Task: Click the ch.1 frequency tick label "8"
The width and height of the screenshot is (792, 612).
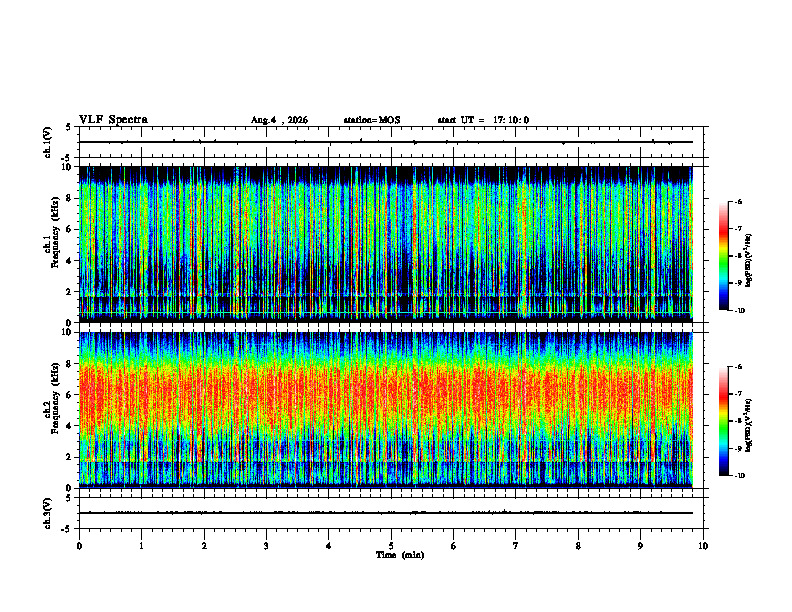Action: click(70, 198)
